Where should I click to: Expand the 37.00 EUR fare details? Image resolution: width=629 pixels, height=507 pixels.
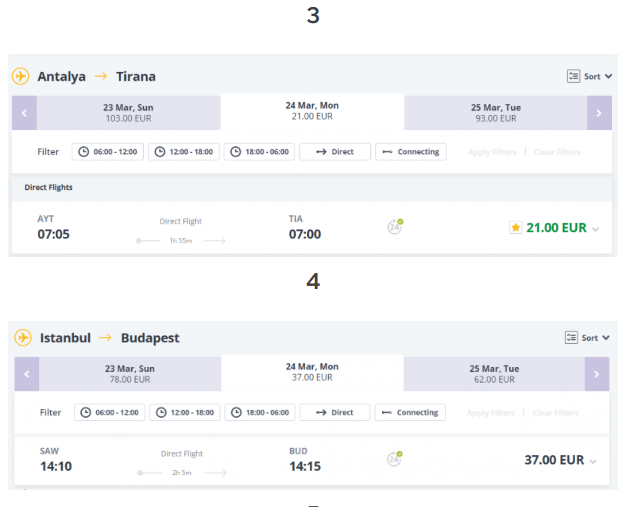coord(593,462)
